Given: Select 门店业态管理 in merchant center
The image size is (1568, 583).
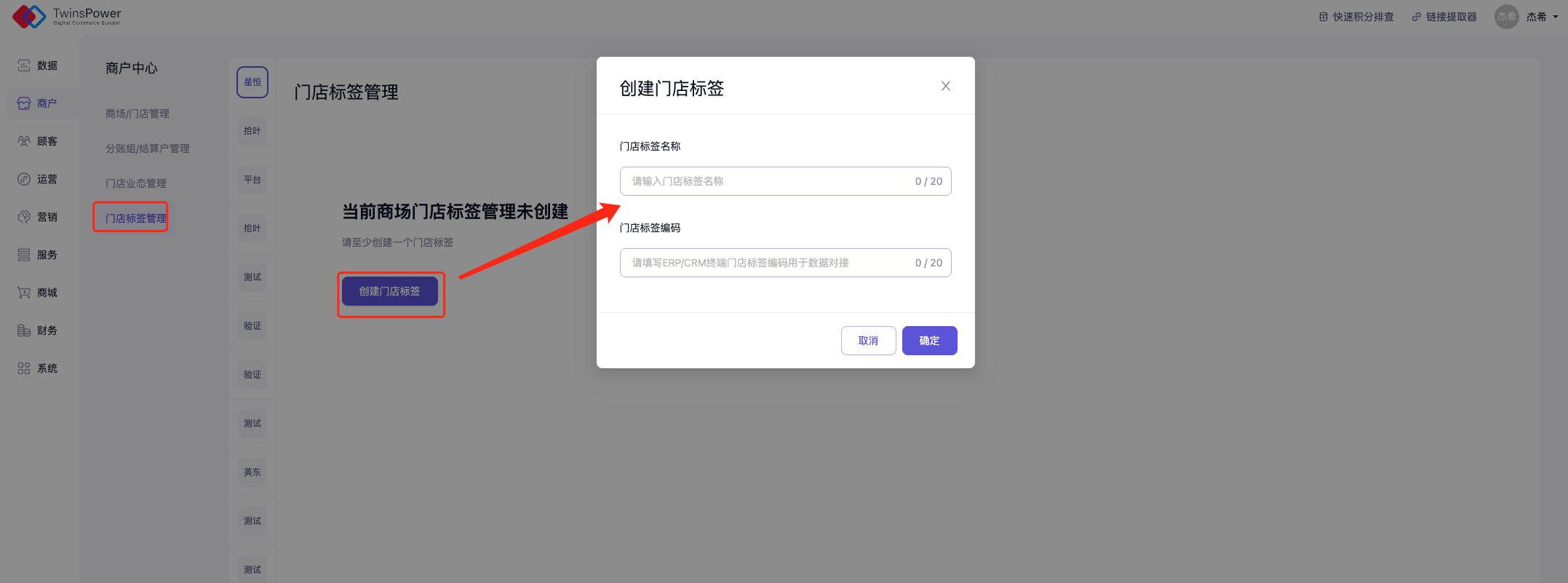Looking at the screenshot, I should pos(136,183).
